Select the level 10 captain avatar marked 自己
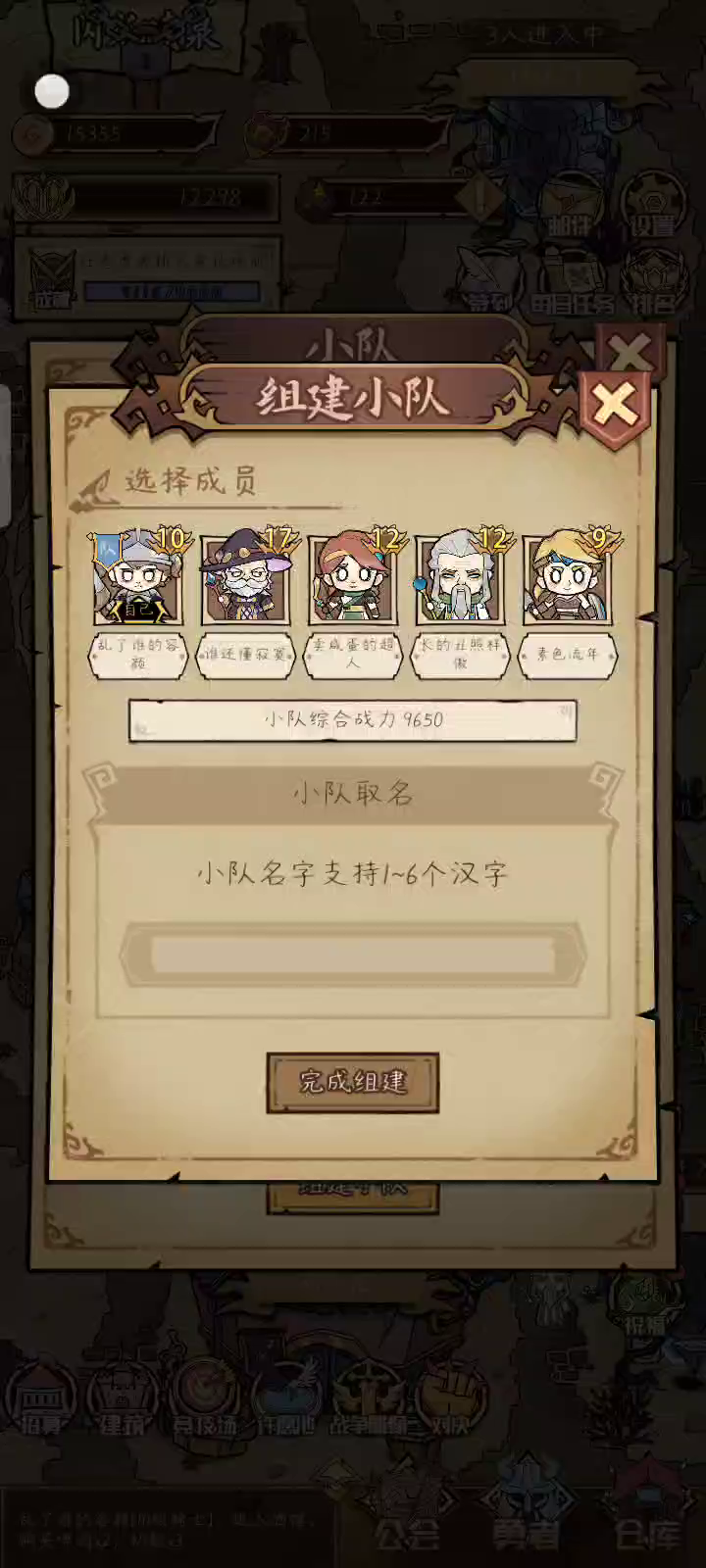 [138, 578]
